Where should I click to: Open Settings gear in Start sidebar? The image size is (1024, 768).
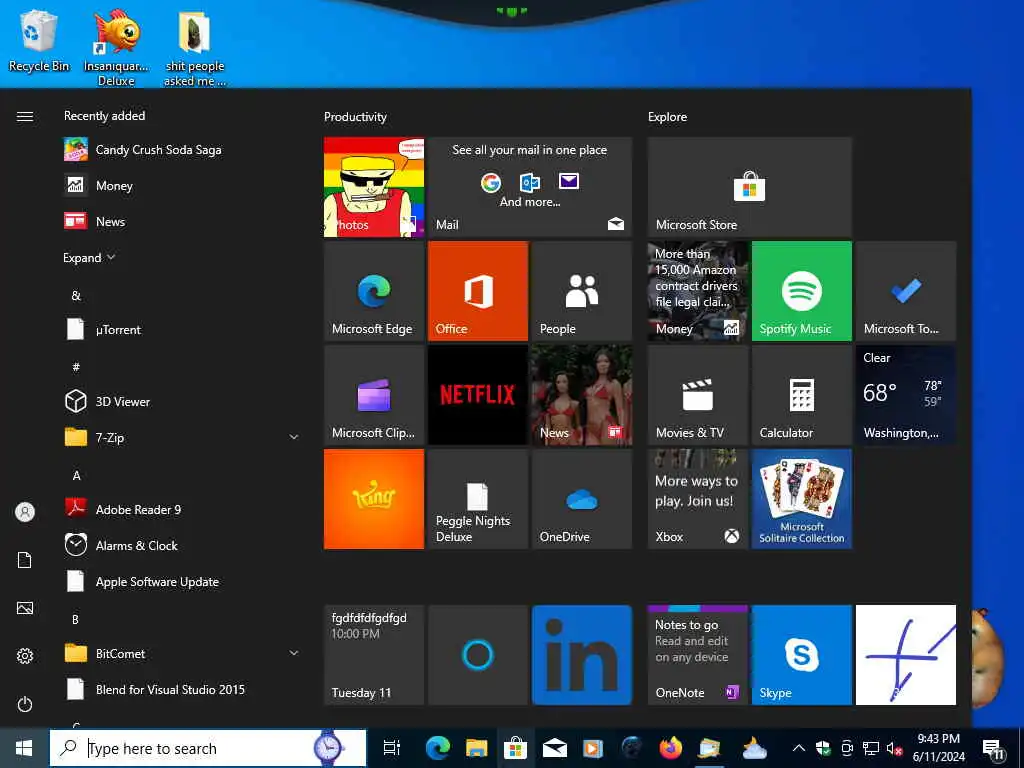pos(25,656)
